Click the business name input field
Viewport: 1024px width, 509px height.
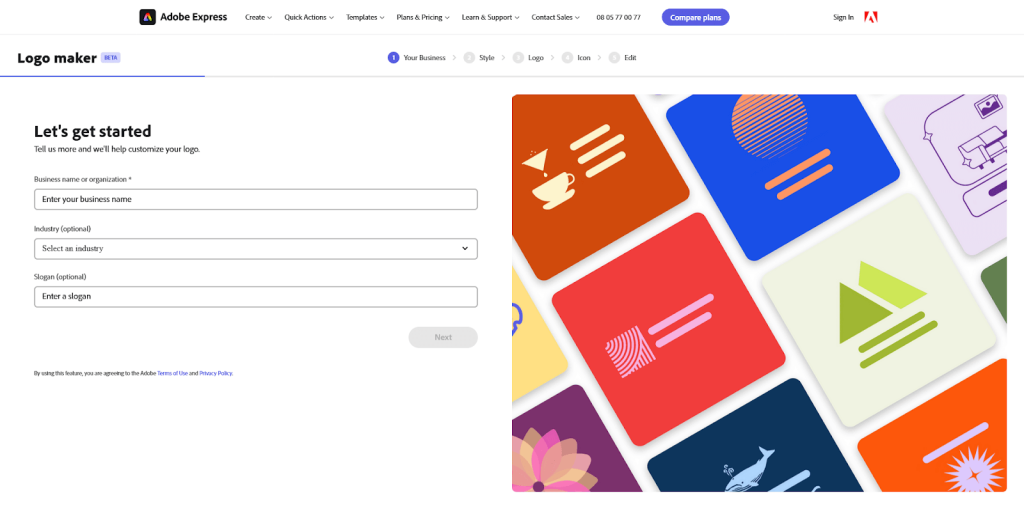(255, 199)
